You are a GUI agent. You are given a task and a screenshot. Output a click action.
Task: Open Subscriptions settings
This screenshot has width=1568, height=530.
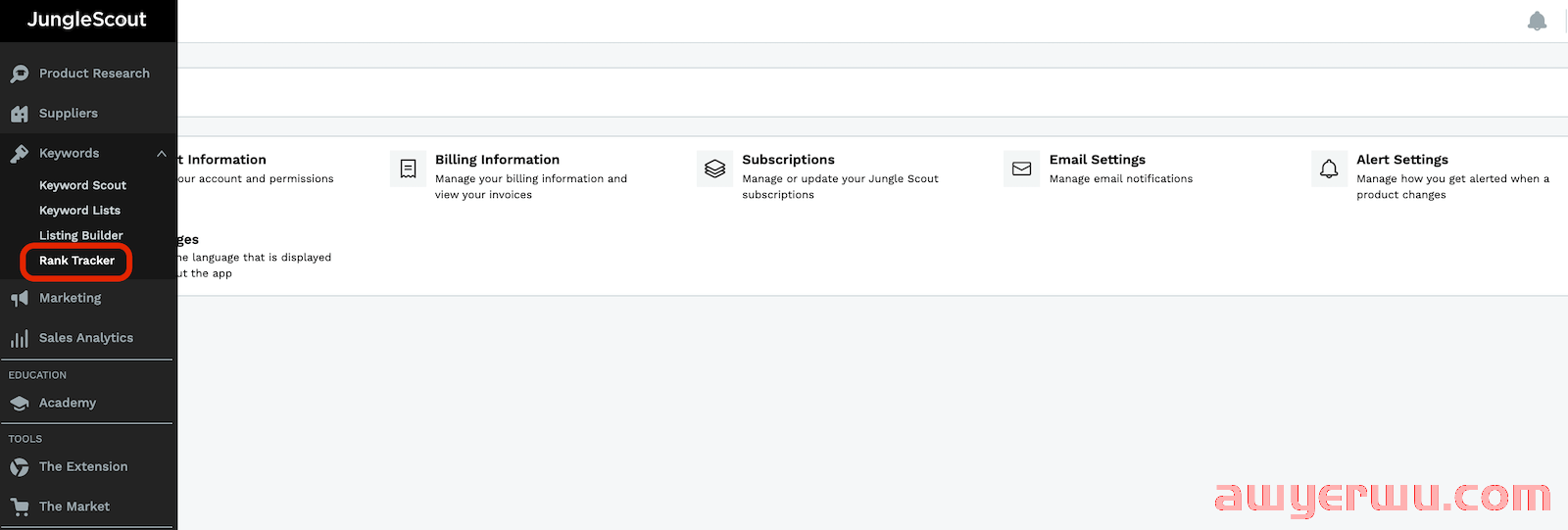click(x=788, y=160)
